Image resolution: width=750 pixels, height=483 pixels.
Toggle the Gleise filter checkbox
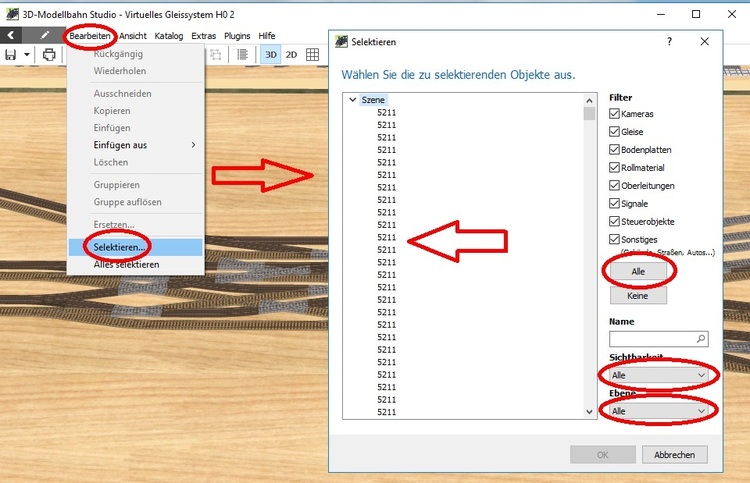click(x=615, y=132)
